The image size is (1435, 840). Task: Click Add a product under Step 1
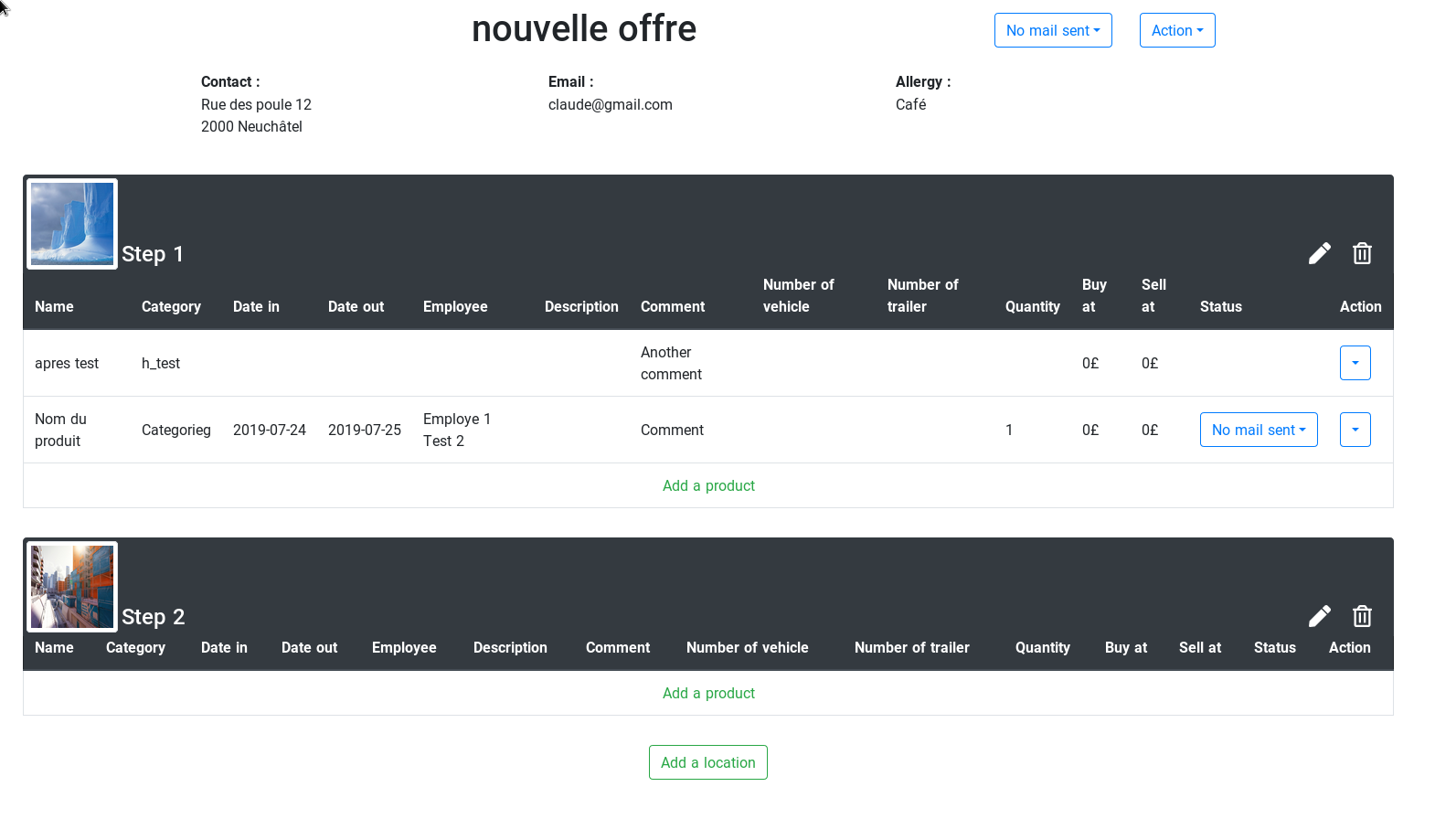pos(708,485)
